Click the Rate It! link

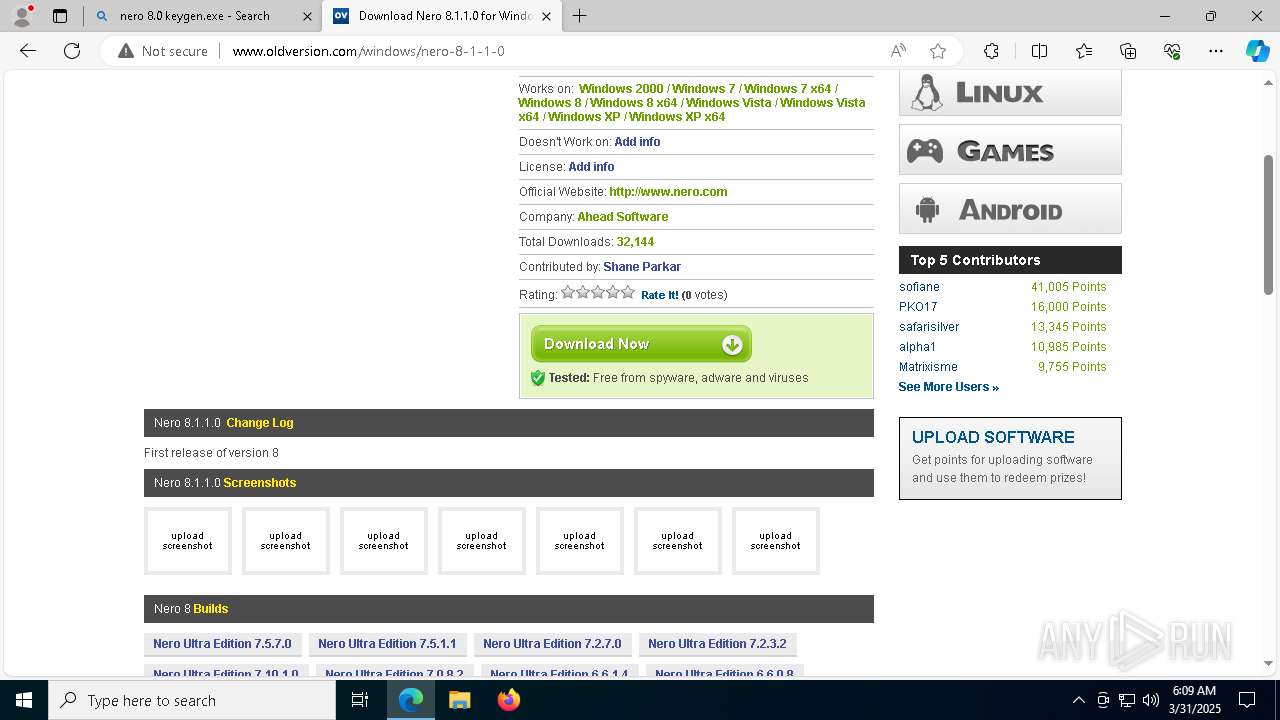(659, 295)
